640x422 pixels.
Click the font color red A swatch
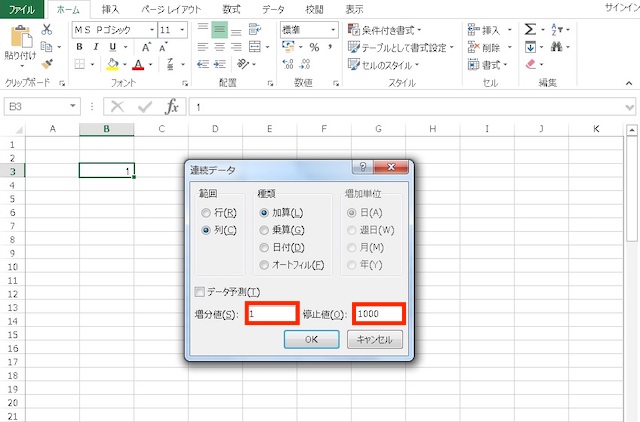click(137, 64)
